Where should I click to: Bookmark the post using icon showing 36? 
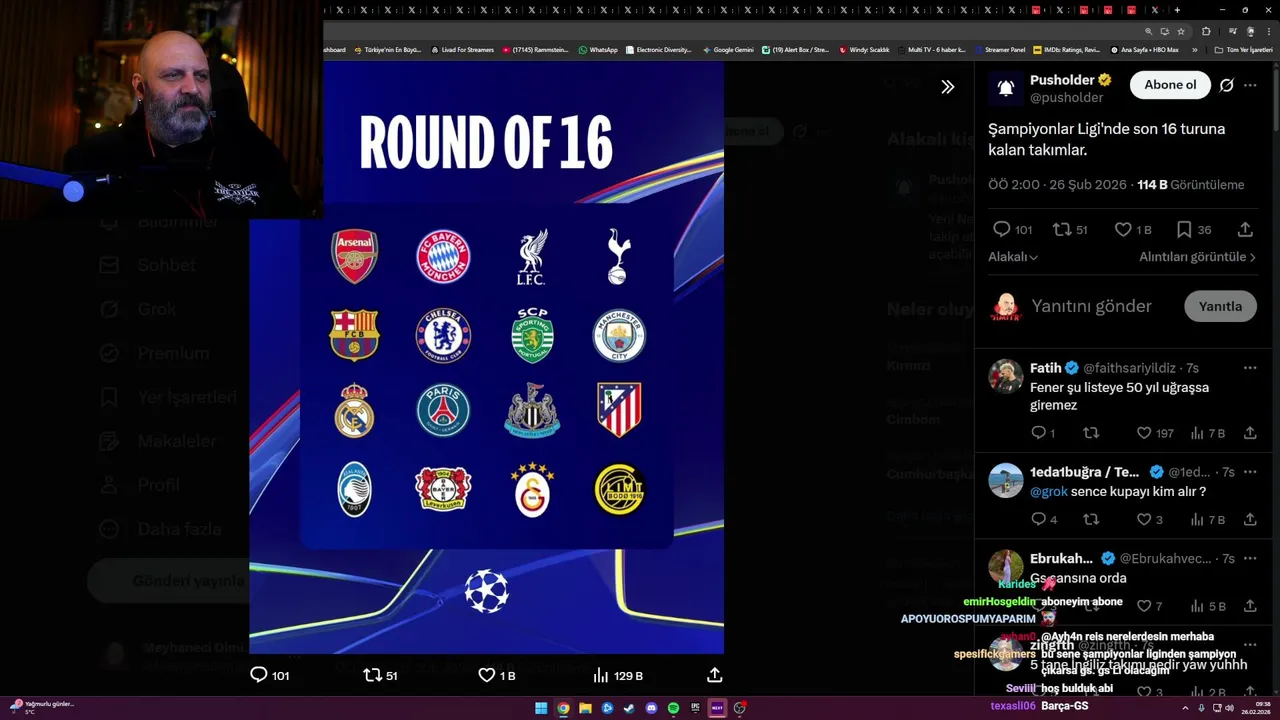point(1184,229)
